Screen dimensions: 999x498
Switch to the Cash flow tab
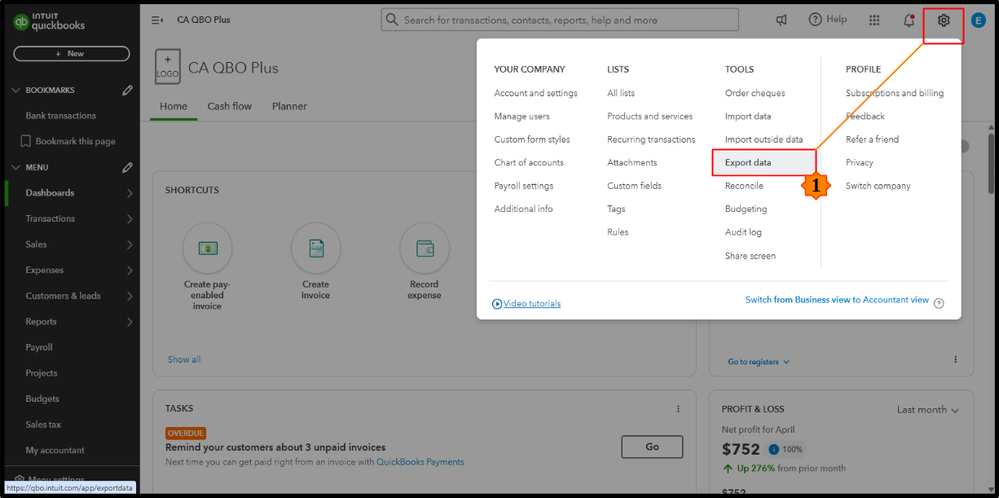[229, 106]
